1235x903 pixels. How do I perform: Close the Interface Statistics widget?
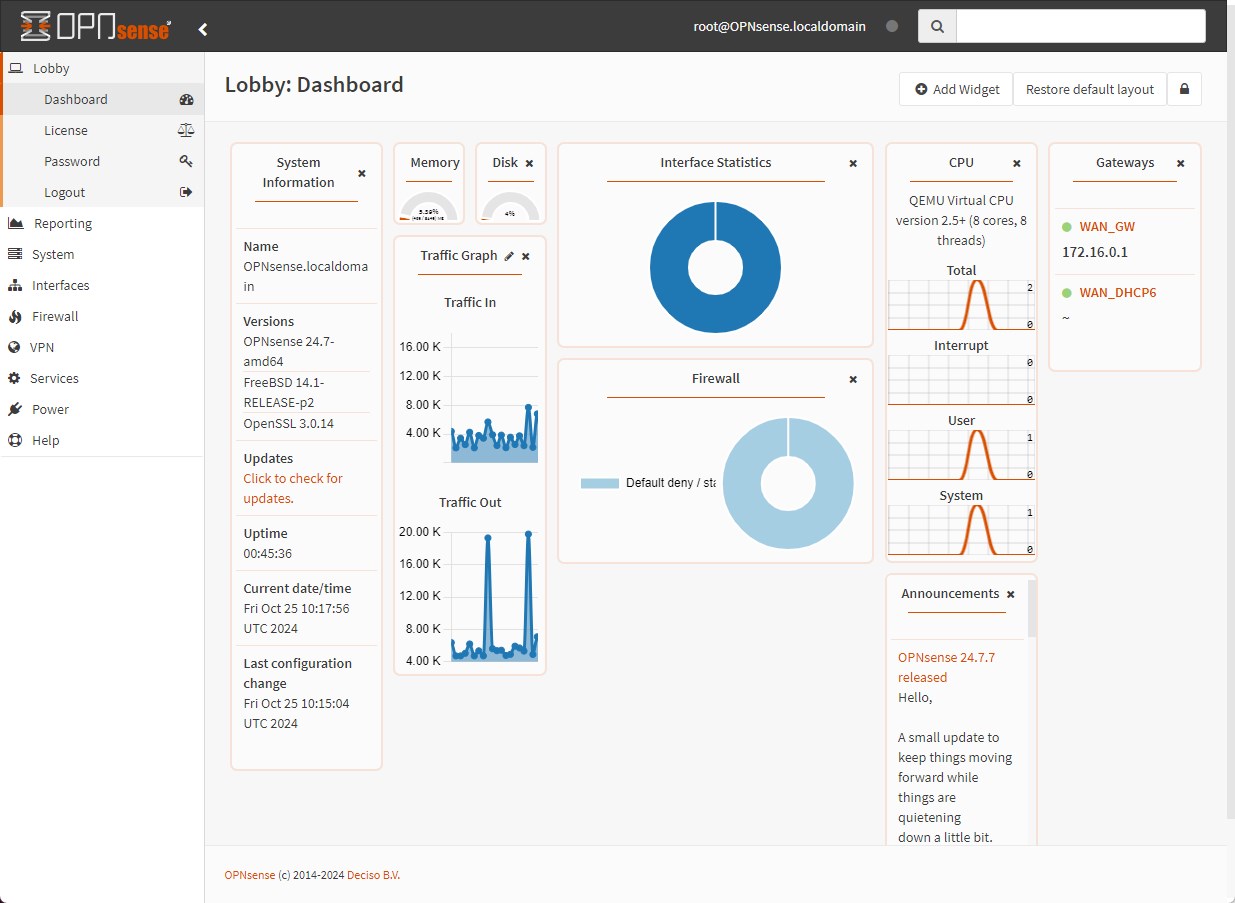[853, 163]
